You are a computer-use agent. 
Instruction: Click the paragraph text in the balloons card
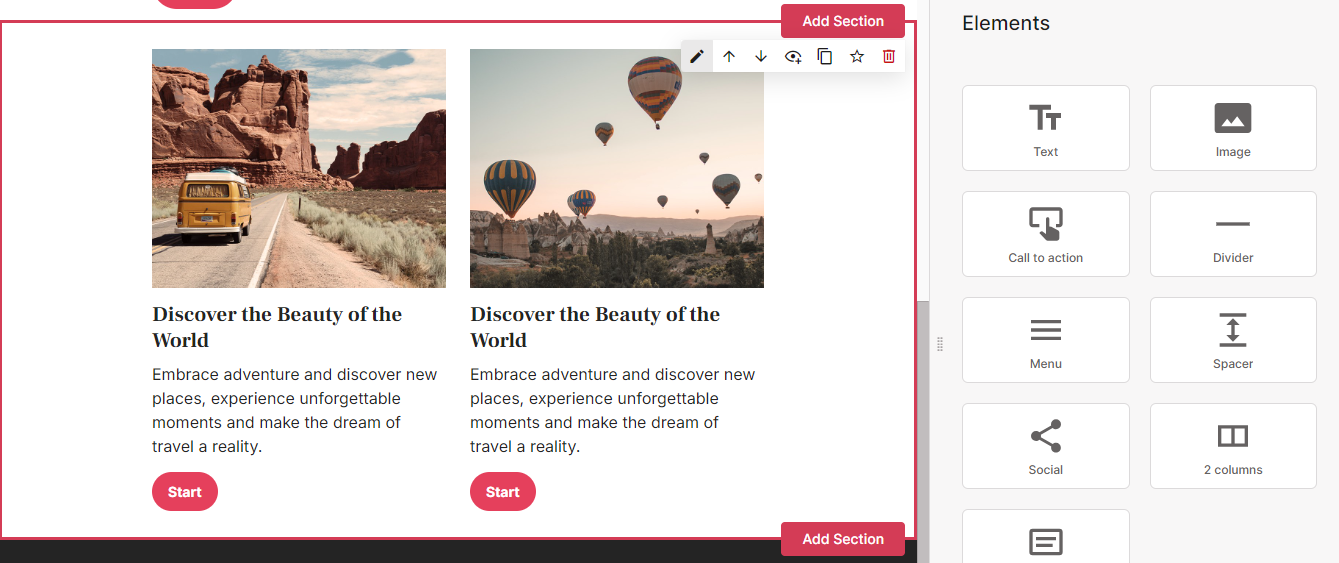pos(613,410)
